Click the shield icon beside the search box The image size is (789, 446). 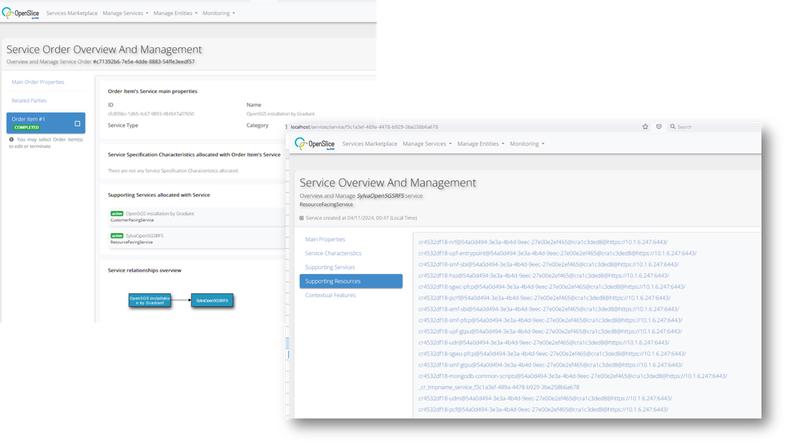tap(658, 127)
